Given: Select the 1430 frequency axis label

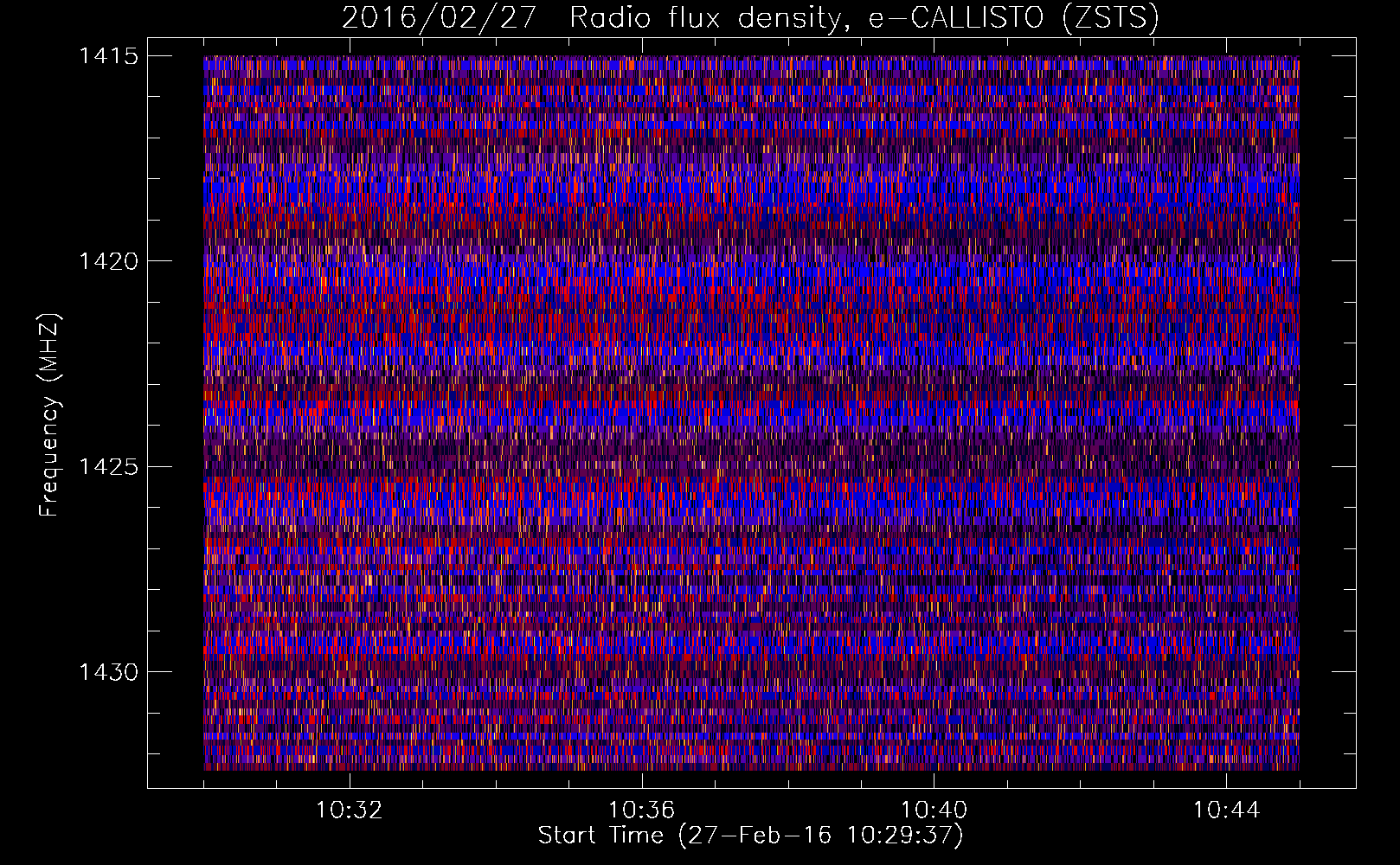Looking at the screenshot, I should 108,672.
